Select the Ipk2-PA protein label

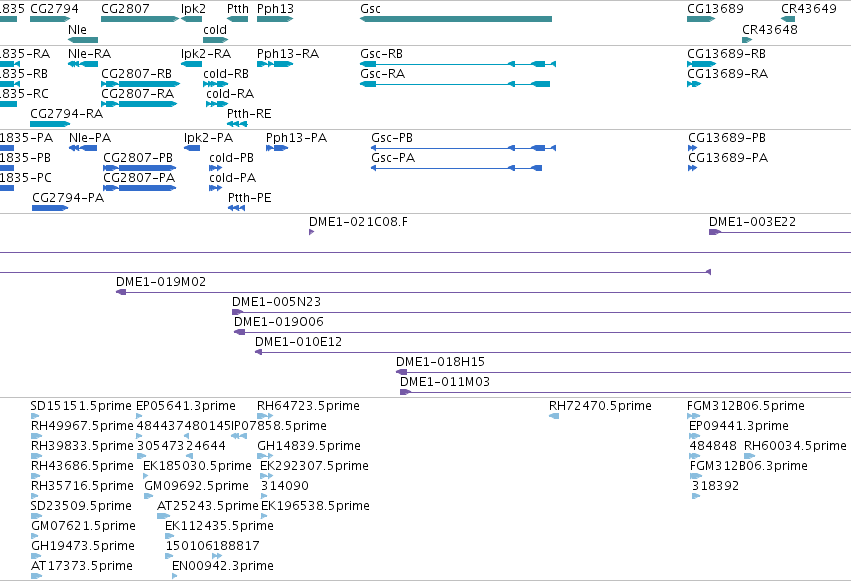point(208,138)
